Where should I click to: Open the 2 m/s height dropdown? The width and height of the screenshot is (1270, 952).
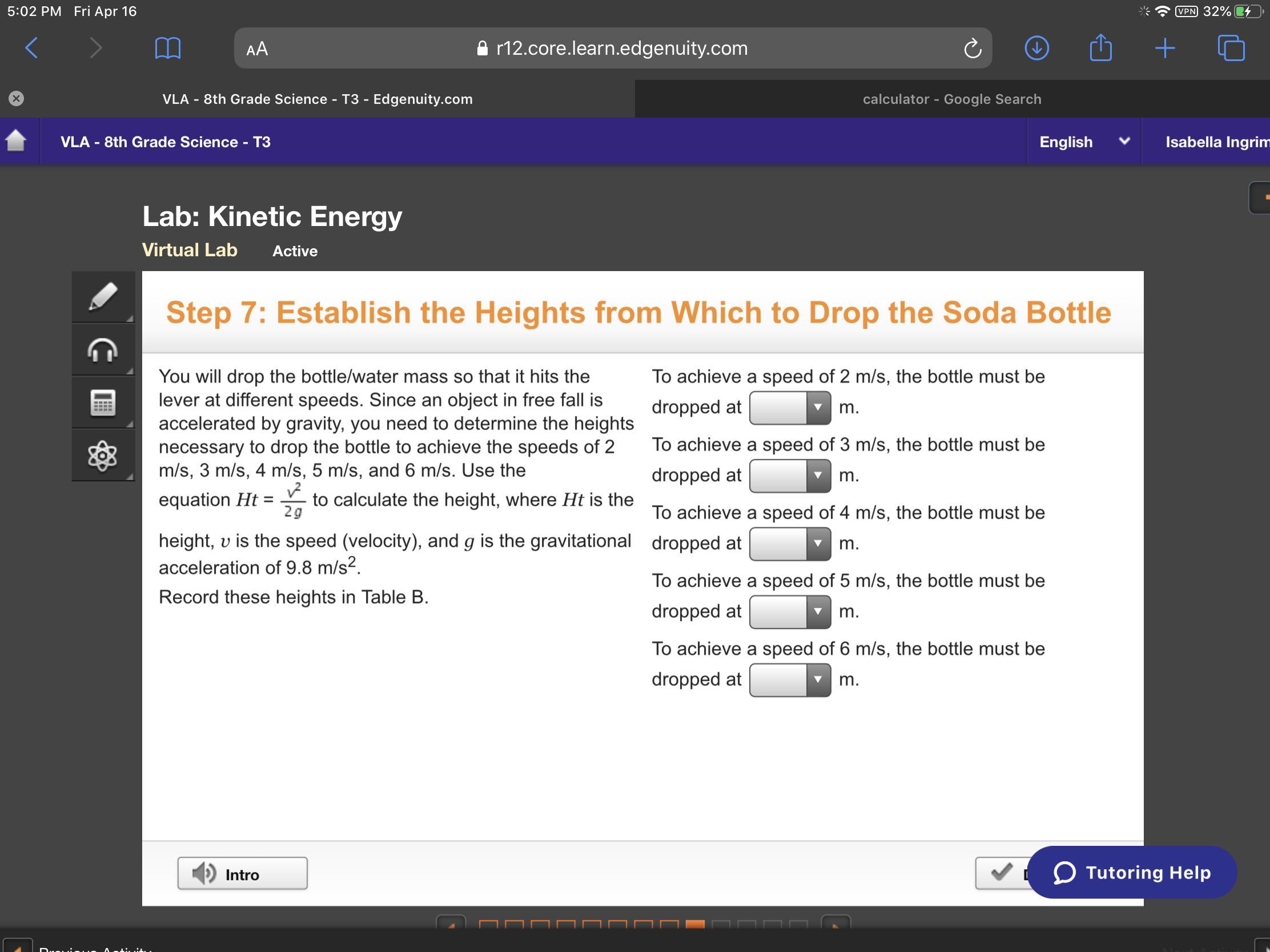click(x=789, y=408)
